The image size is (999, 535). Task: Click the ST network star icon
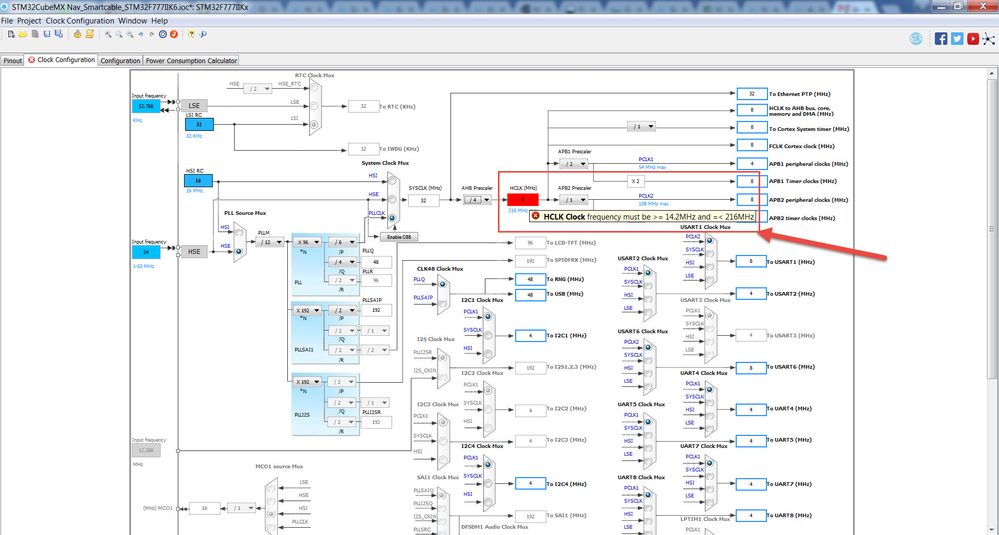[988, 39]
